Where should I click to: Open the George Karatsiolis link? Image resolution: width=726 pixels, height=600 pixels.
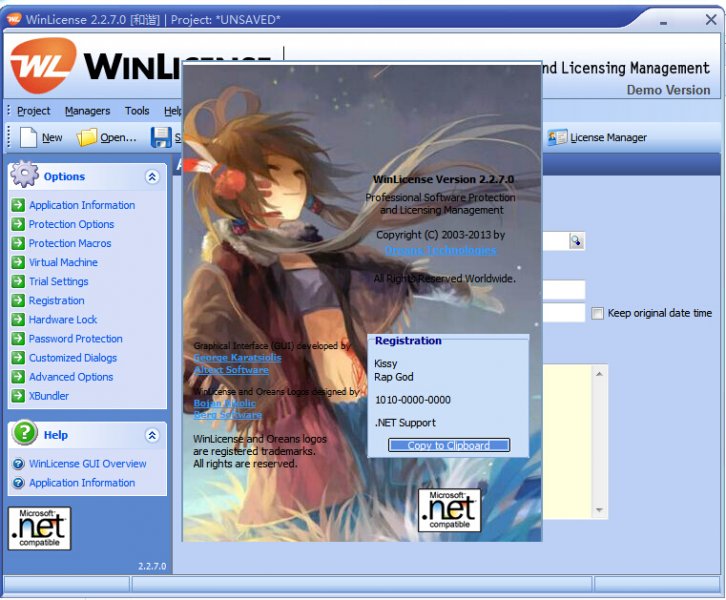pos(237,358)
